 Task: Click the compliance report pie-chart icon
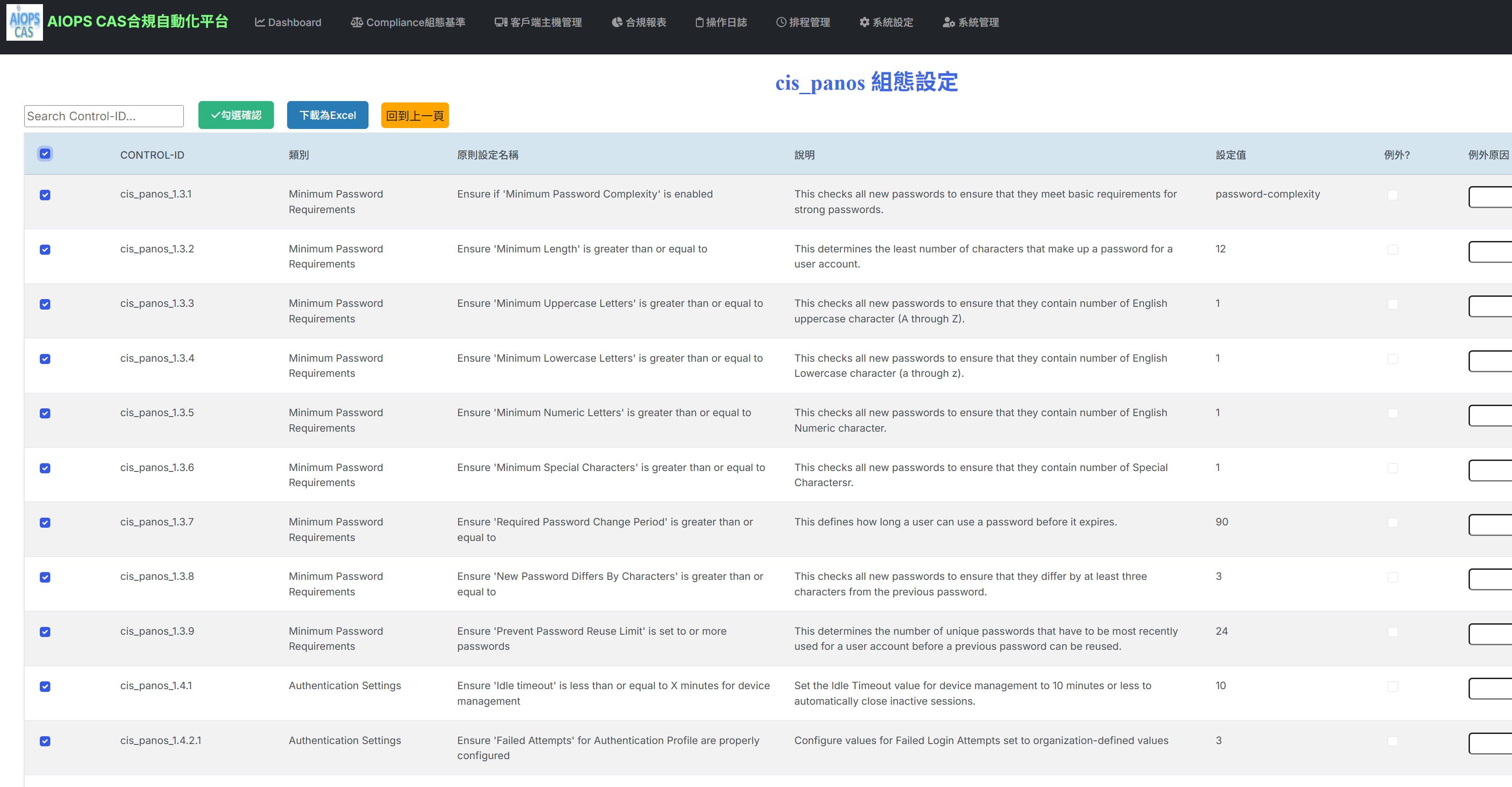tap(616, 22)
